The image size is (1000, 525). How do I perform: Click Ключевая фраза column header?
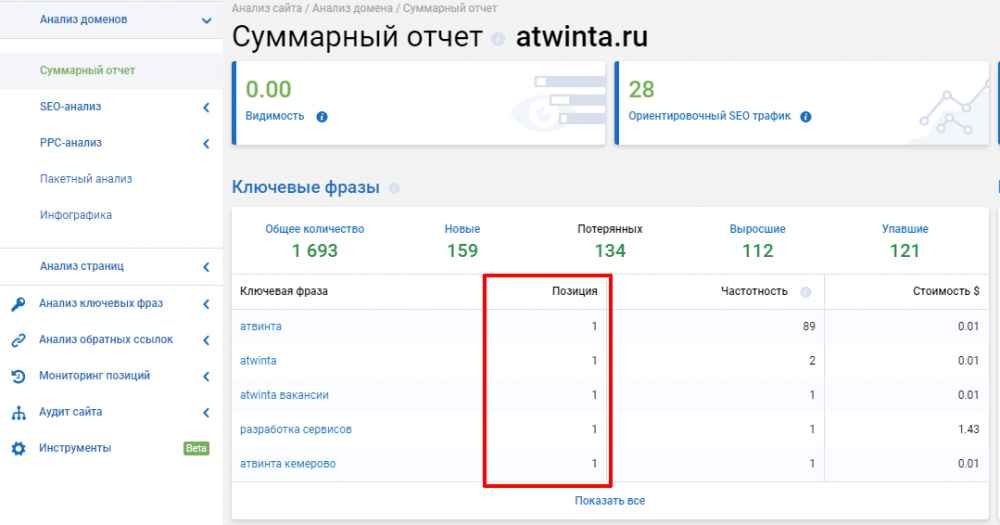tap(284, 291)
